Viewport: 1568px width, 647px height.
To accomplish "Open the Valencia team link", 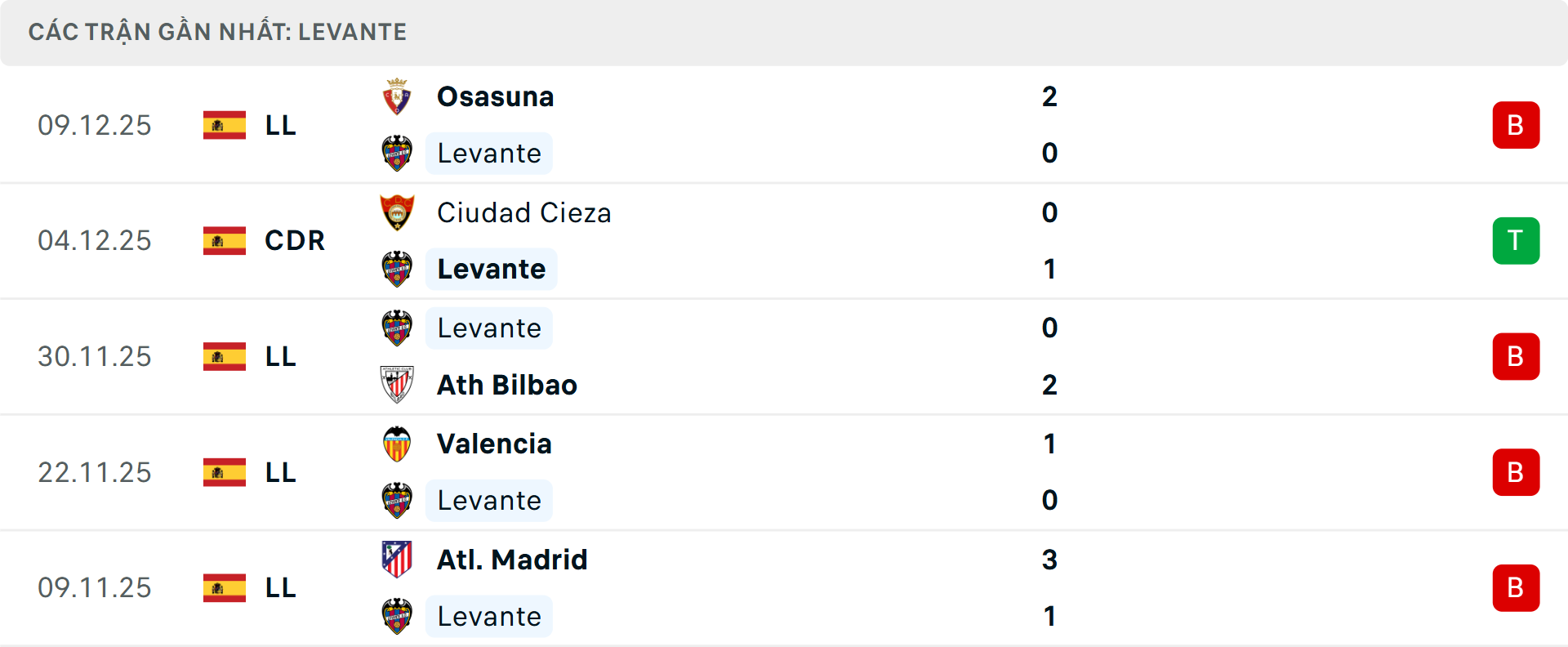I will [494, 444].
